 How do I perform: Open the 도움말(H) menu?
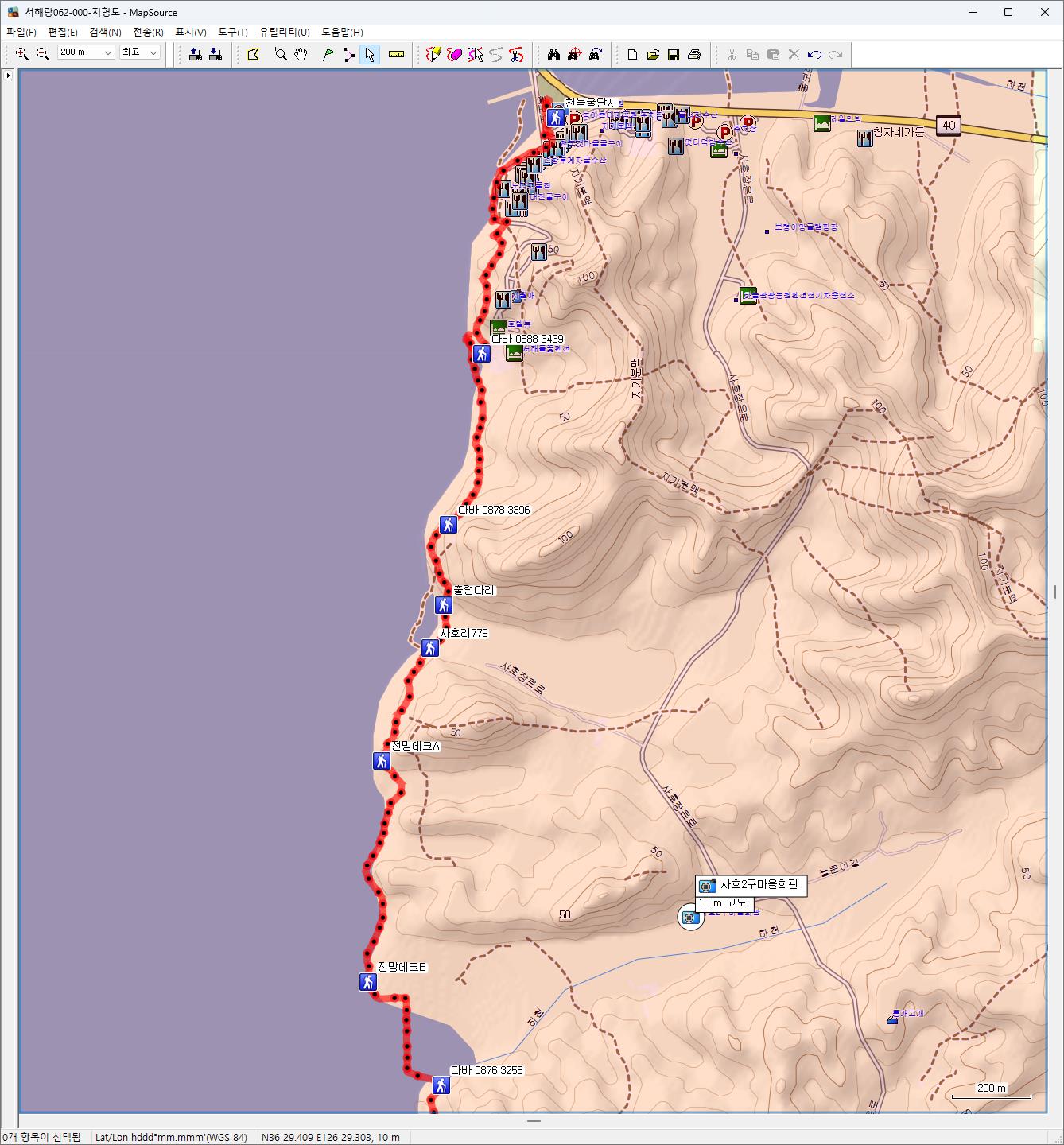(x=342, y=32)
